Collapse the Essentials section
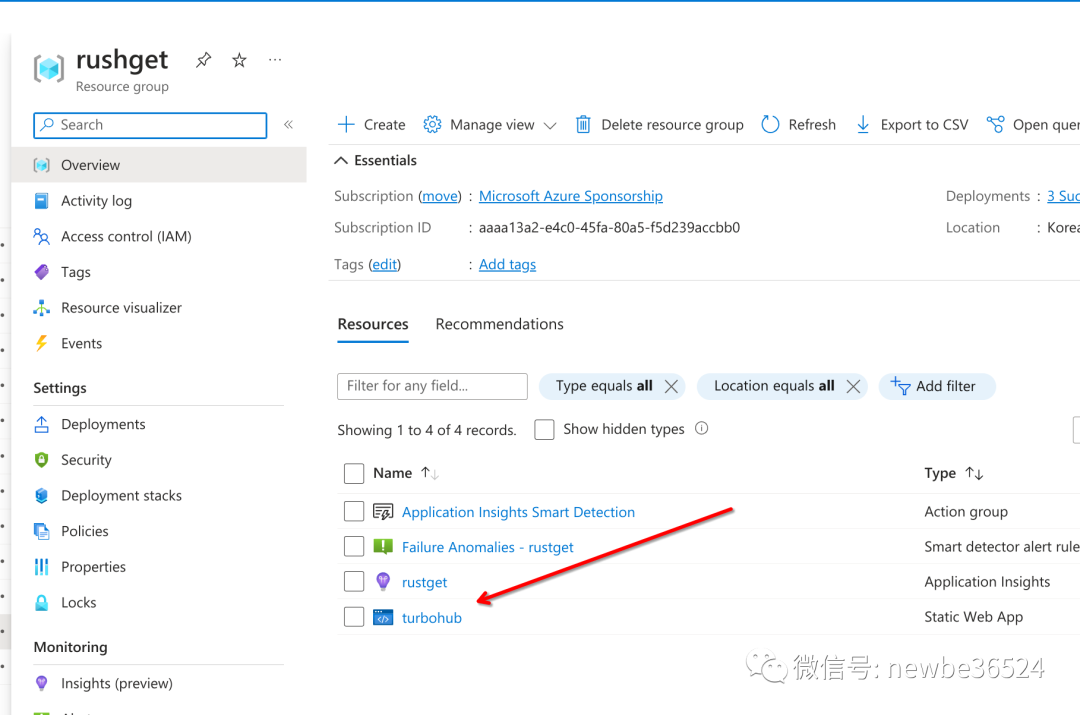This screenshot has height=715, width=1080. 341,160
